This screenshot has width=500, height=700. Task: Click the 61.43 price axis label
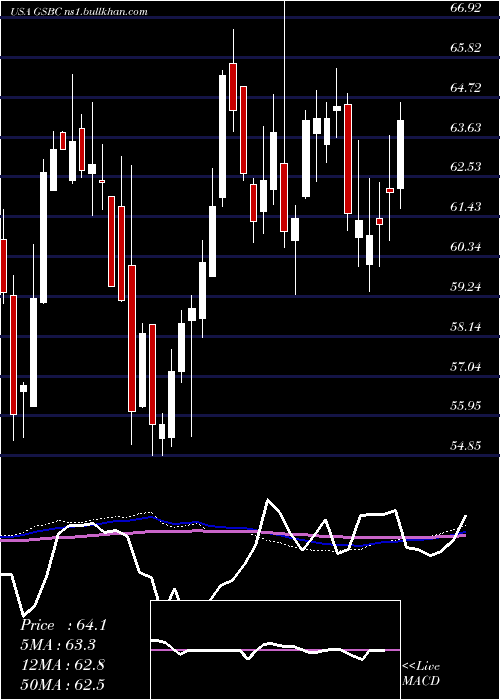click(x=466, y=207)
